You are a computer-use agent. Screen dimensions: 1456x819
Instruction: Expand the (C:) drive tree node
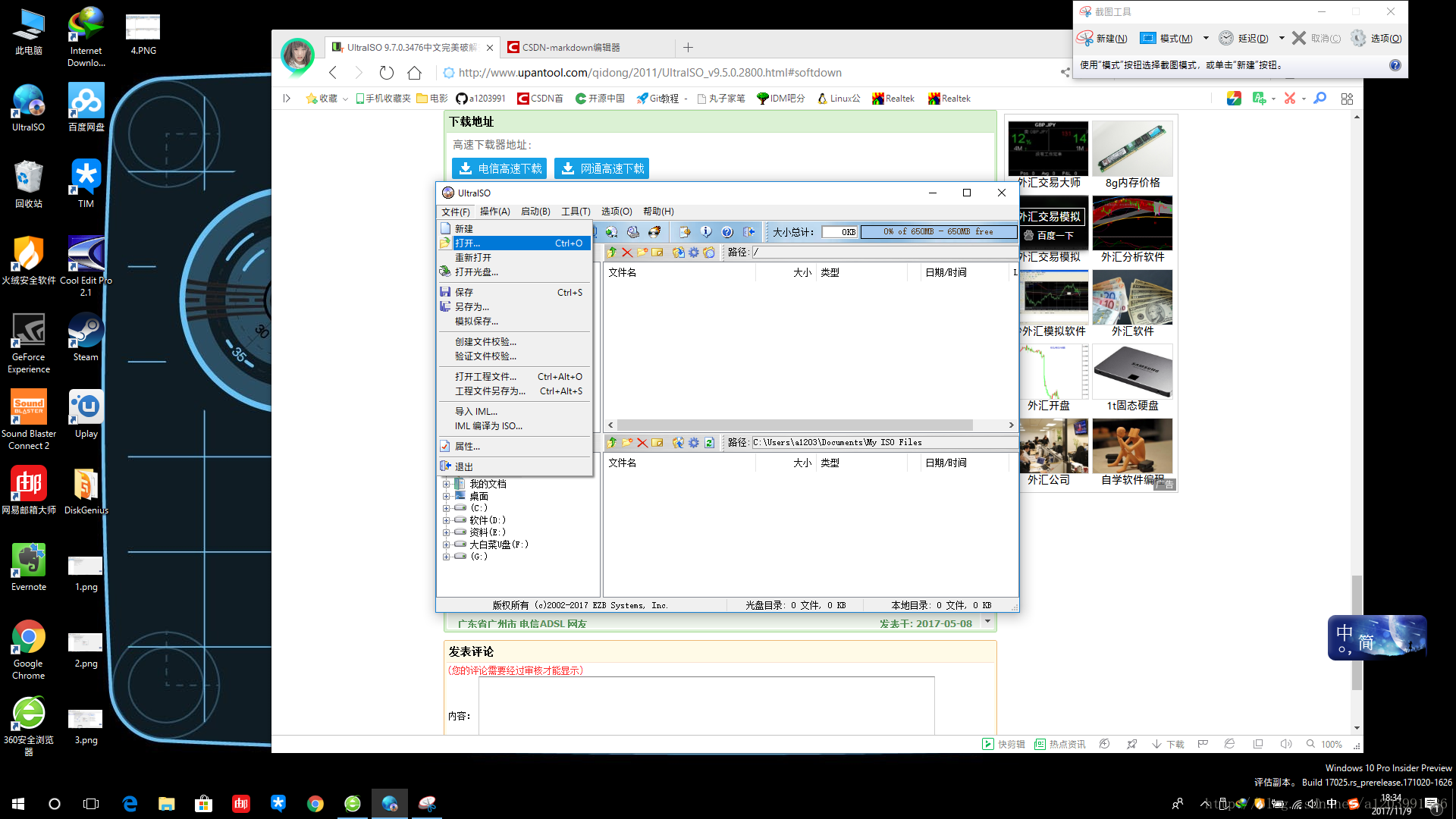pos(446,507)
